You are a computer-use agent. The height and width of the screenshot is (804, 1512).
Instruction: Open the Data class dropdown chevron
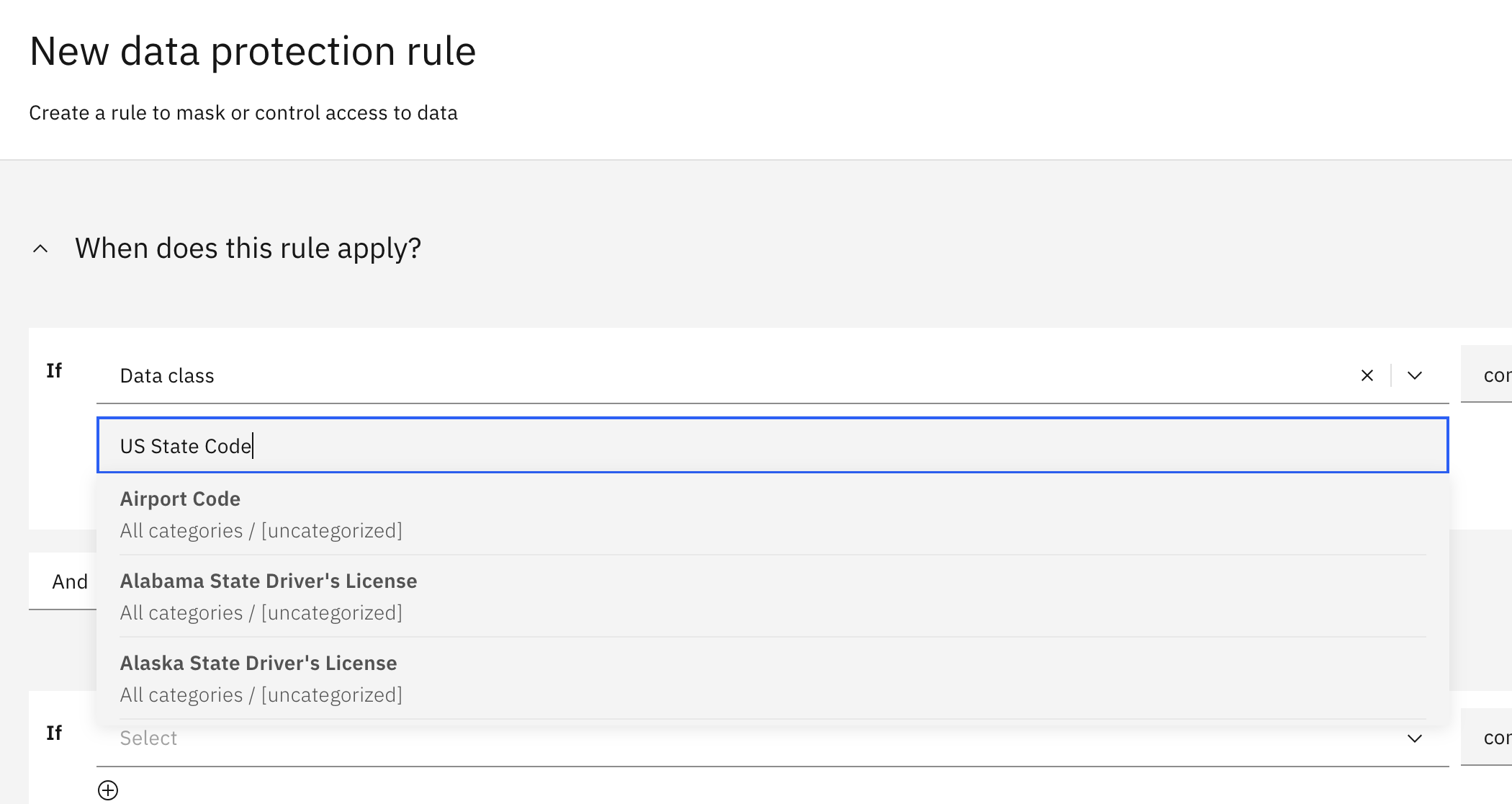click(x=1414, y=375)
